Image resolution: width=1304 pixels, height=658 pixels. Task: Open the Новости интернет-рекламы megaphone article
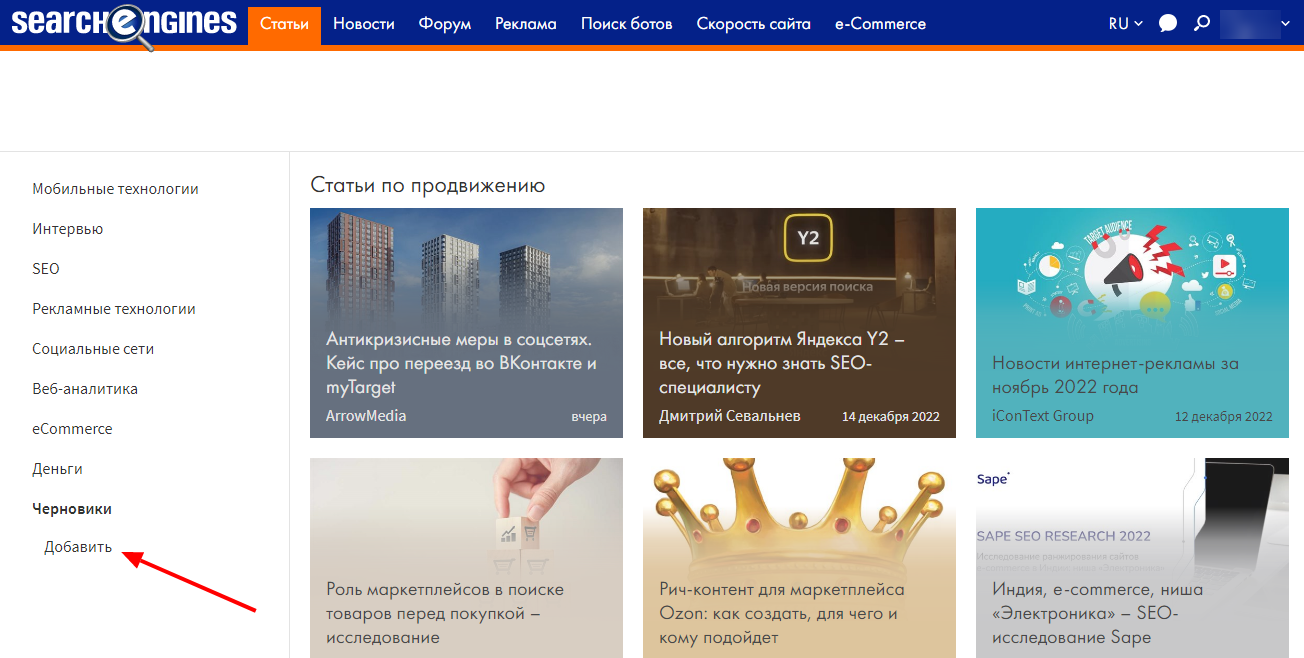(x=1132, y=323)
